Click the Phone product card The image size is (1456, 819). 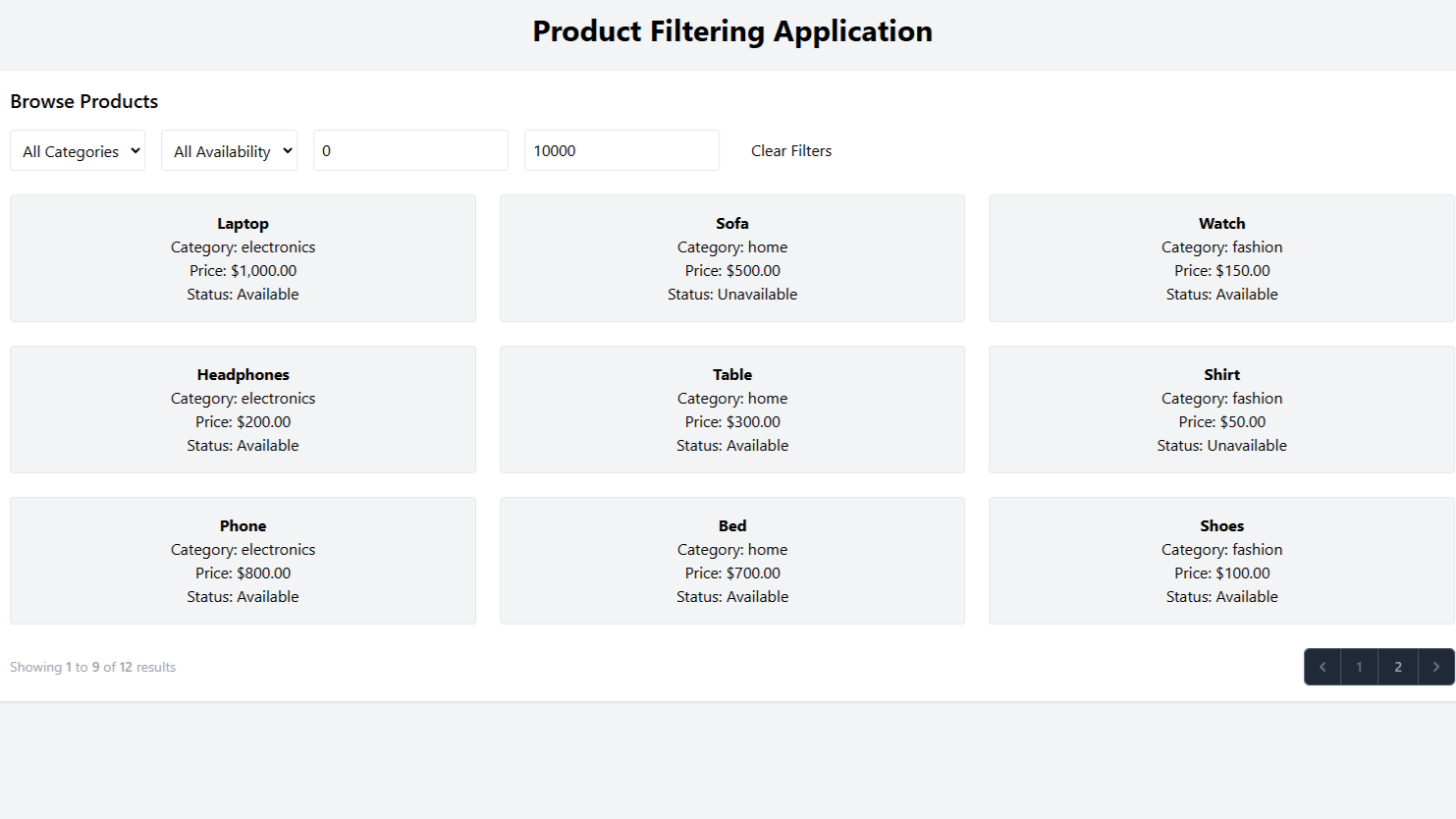pyautogui.click(x=243, y=561)
